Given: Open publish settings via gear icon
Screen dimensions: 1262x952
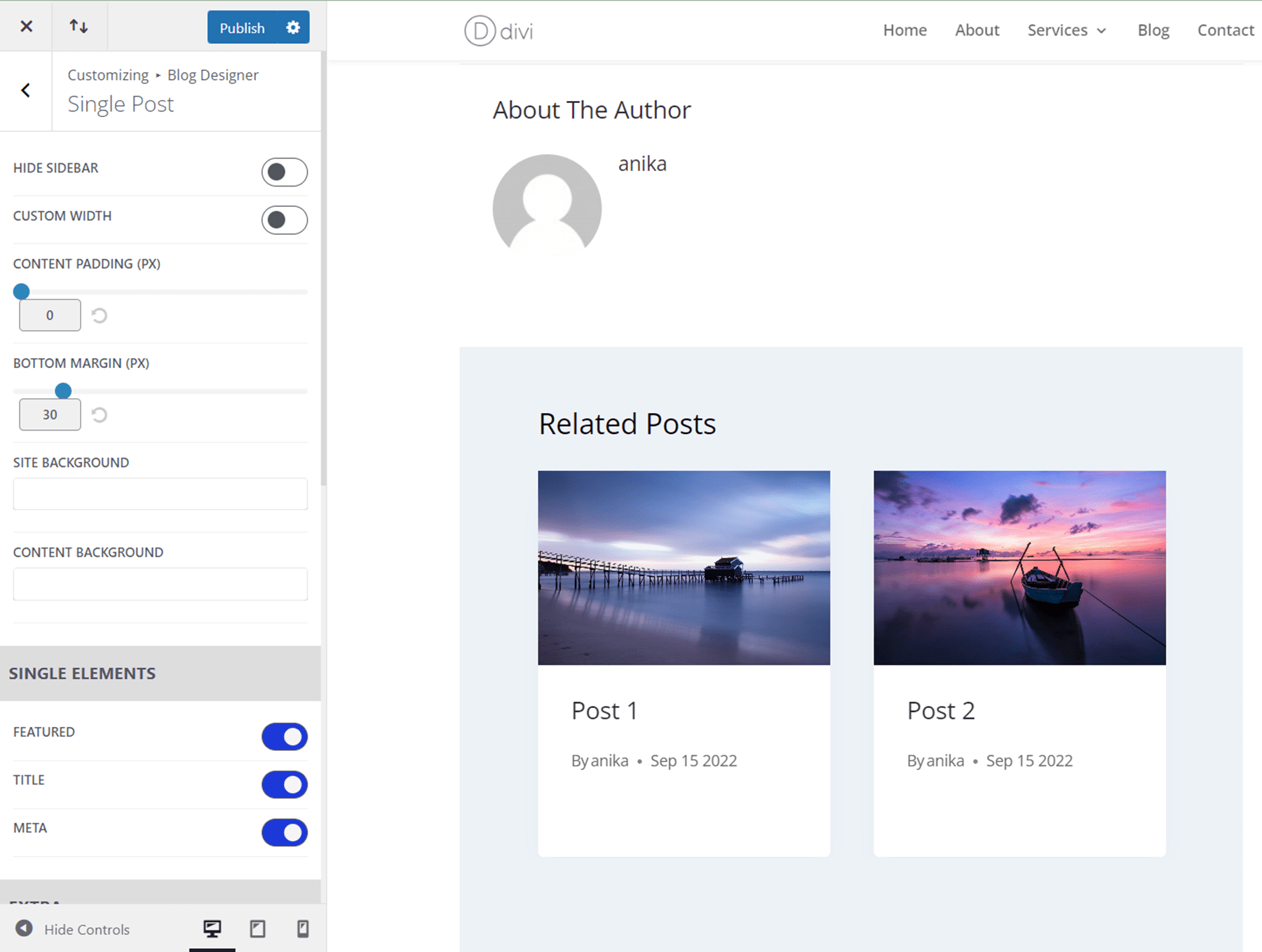Looking at the screenshot, I should click(292, 27).
